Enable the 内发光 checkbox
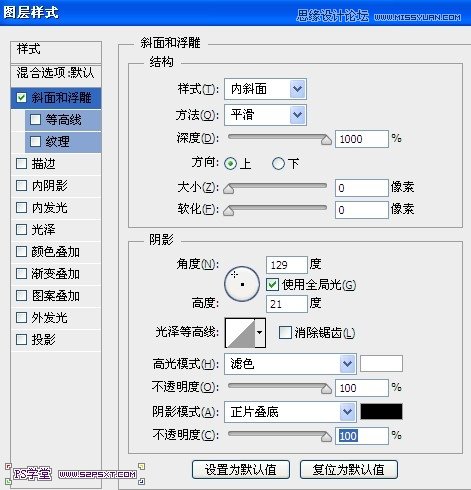Viewport: 471px width, 490px height. [21, 208]
